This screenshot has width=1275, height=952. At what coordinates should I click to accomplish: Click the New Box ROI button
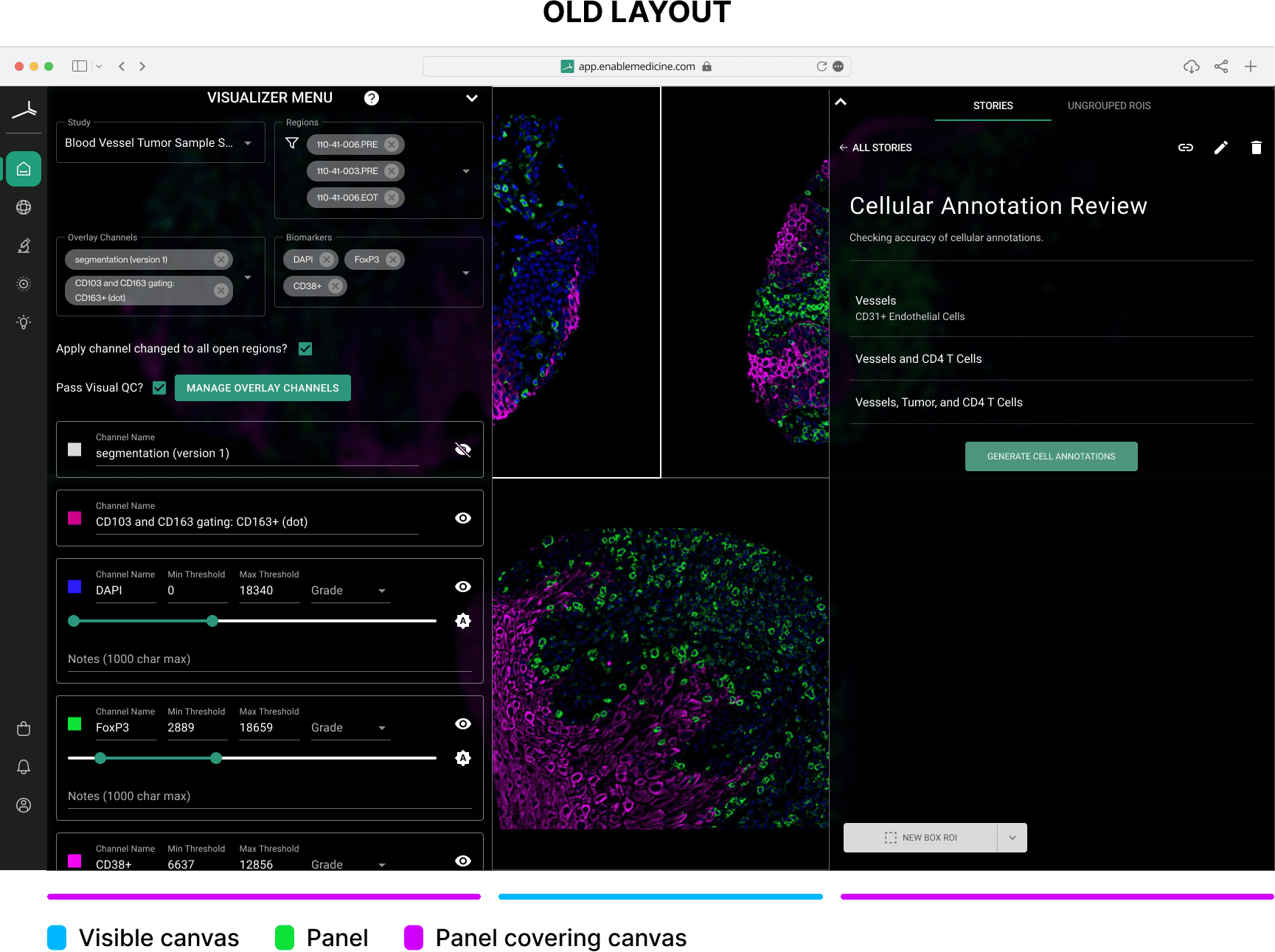pos(920,838)
